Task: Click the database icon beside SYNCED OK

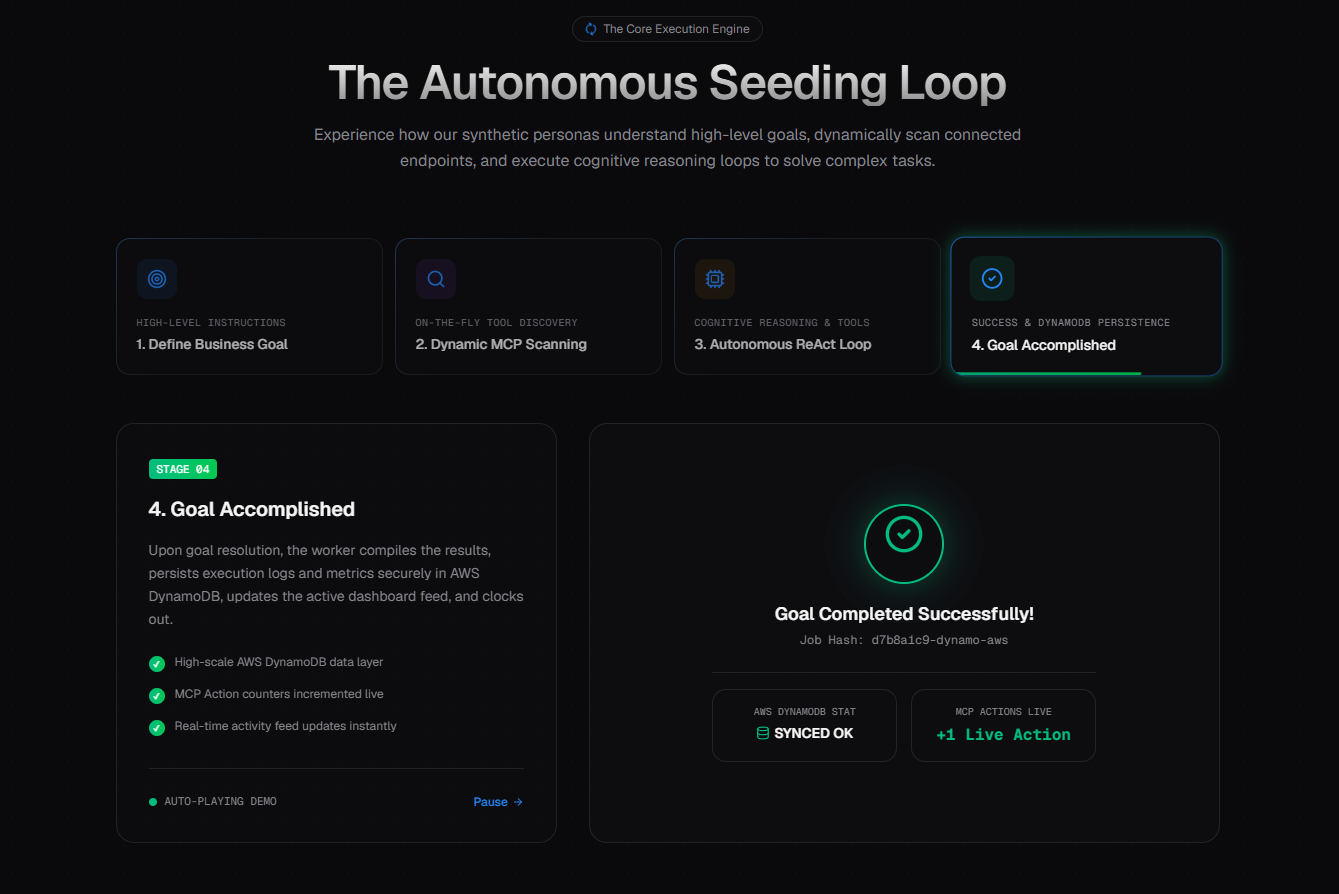Action: coord(763,733)
